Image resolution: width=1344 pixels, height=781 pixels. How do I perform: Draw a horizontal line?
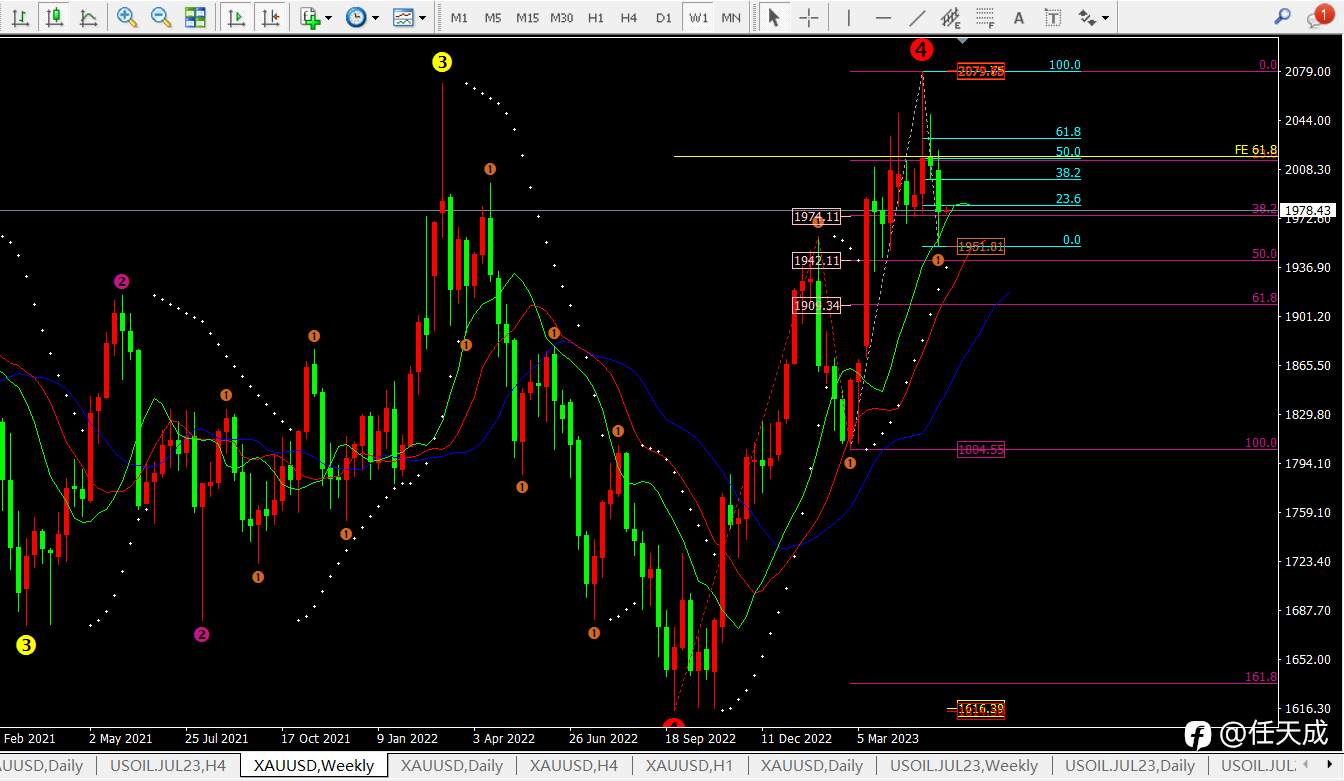click(883, 17)
